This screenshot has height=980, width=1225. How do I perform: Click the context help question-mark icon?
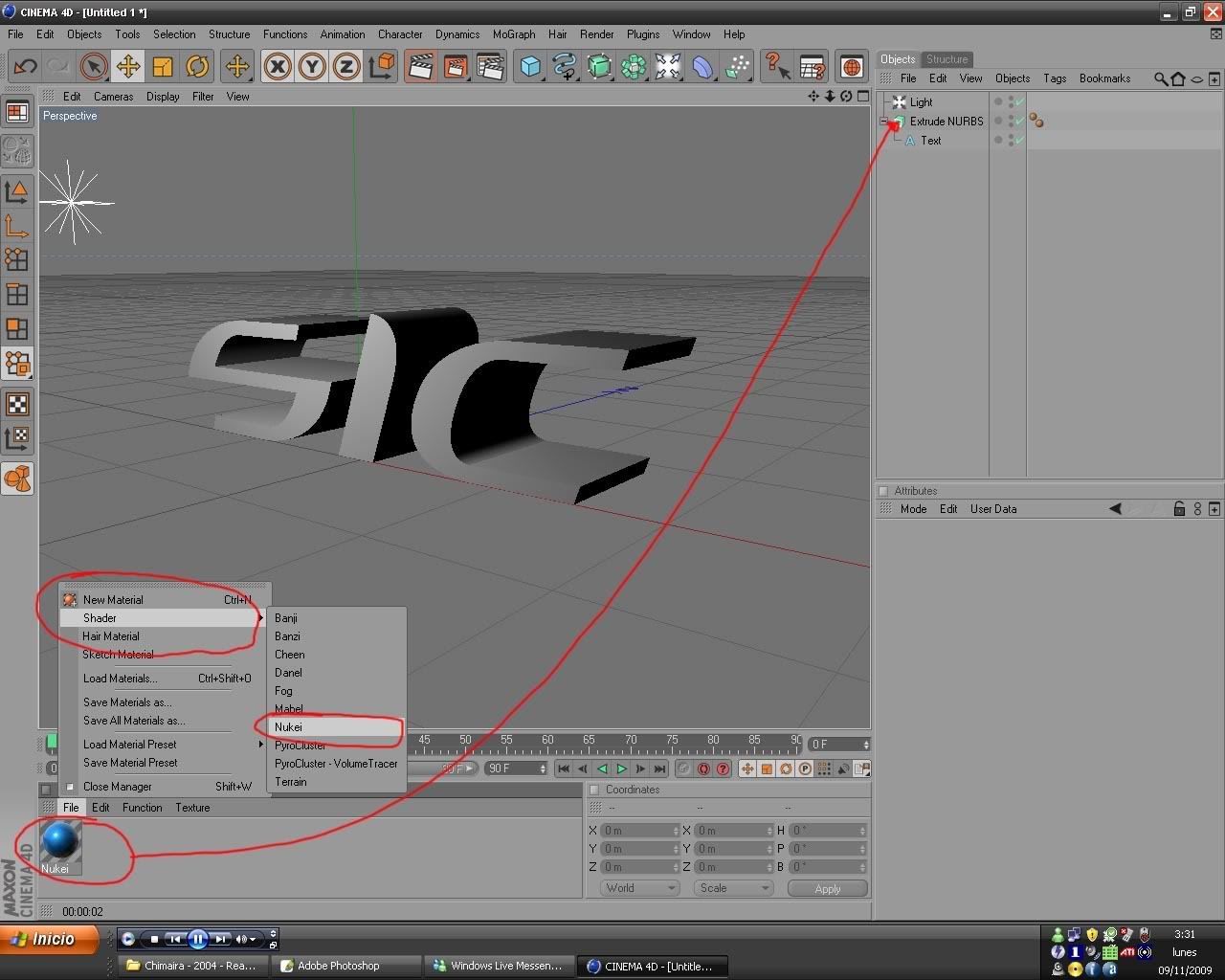[777, 66]
